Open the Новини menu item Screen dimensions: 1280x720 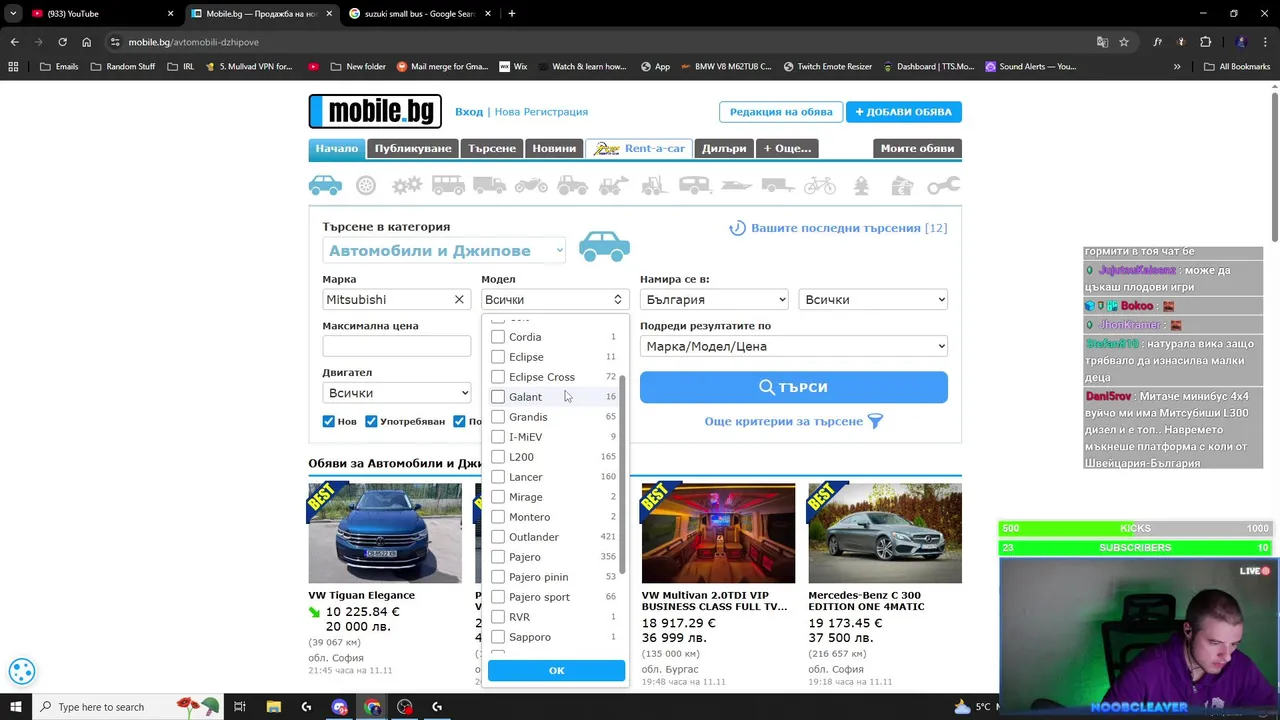554,148
